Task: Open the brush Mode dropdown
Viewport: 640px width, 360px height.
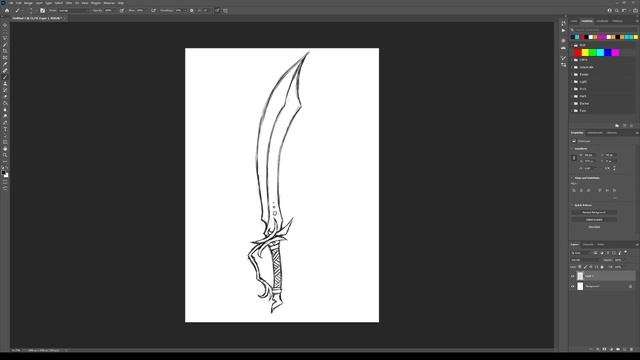Action: click(73, 11)
